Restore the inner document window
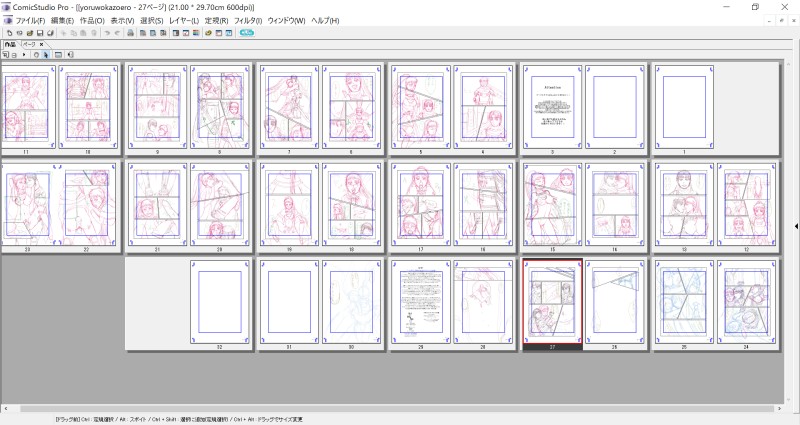Image resolution: width=800 pixels, height=425 pixels. tap(782, 20)
